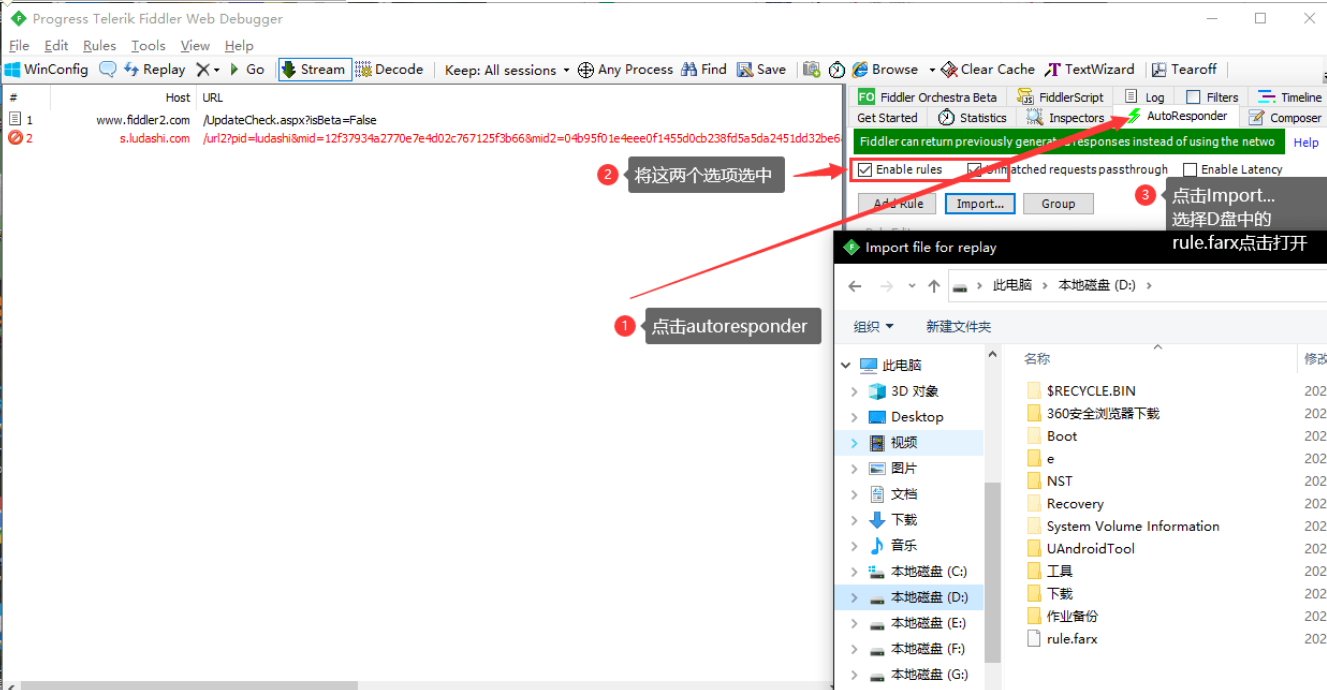Select session 2 s.ludashi.com row
This screenshot has width=1327, height=690.
[420, 139]
